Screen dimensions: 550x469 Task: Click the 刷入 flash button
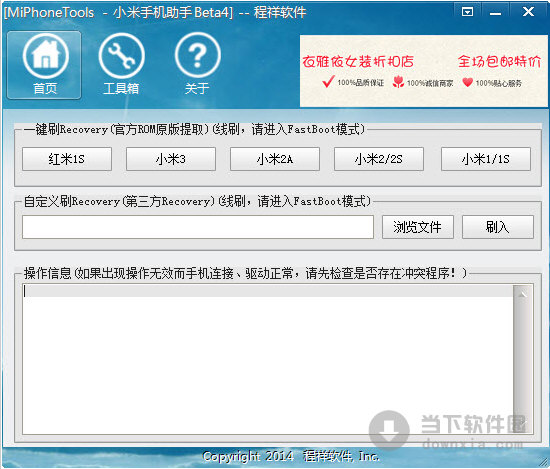498,227
